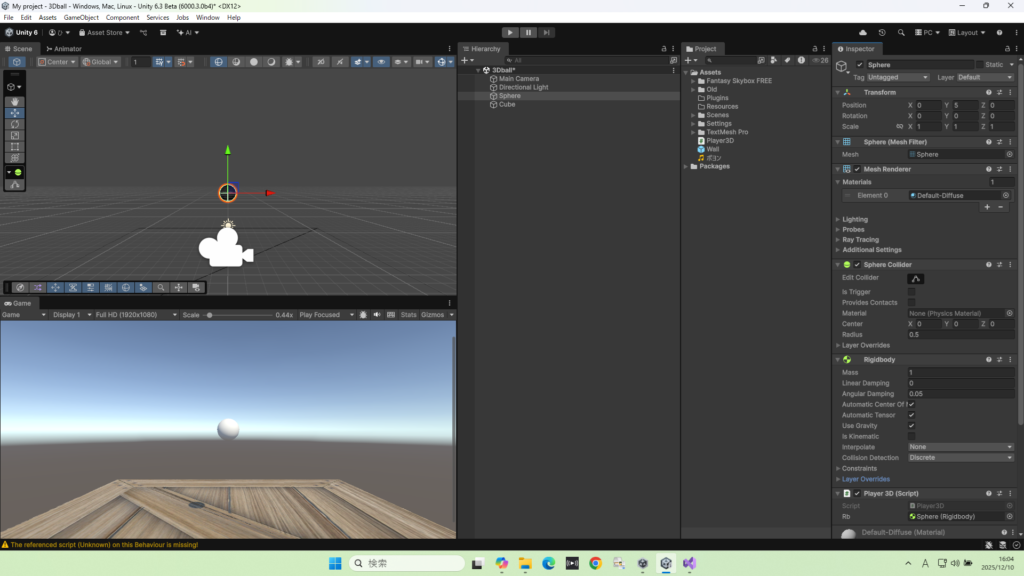Image resolution: width=1024 pixels, height=576 pixels.
Task: Select the Rotate tool in scene toolbar
Action: point(15,124)
